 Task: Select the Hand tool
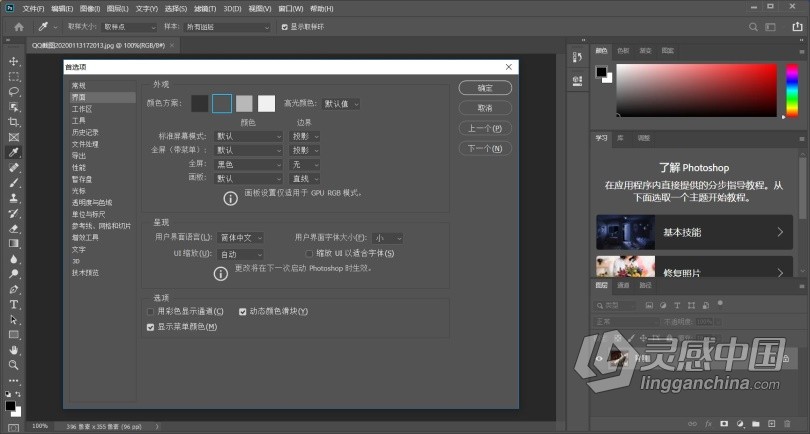(14, 350)
